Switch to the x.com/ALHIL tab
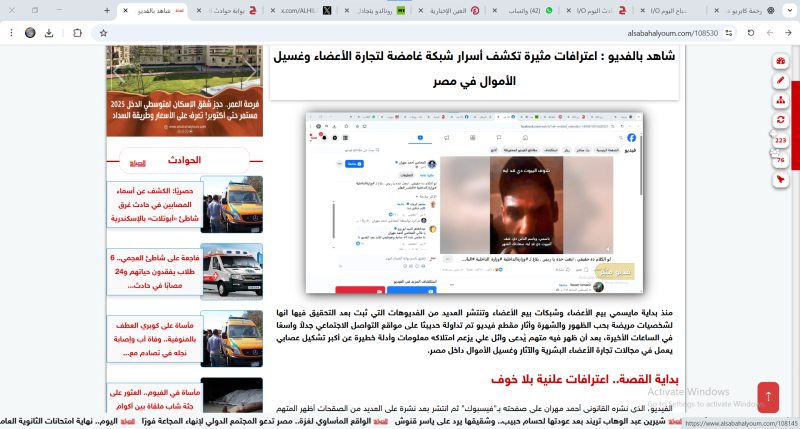 click(303, 10)
